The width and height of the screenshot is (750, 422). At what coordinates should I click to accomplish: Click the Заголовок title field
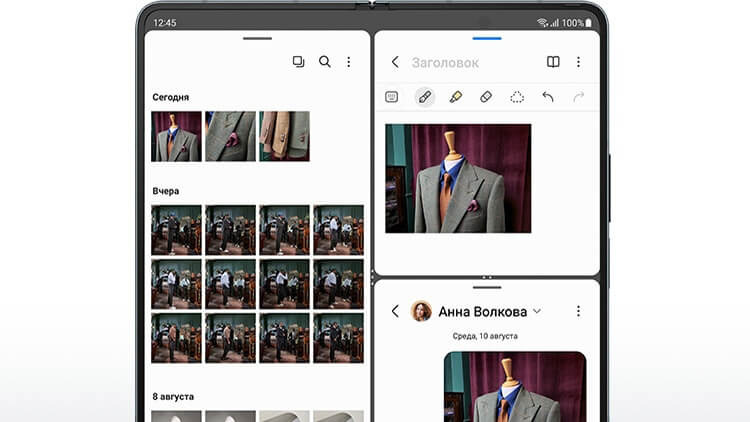[x=446, y=62]
